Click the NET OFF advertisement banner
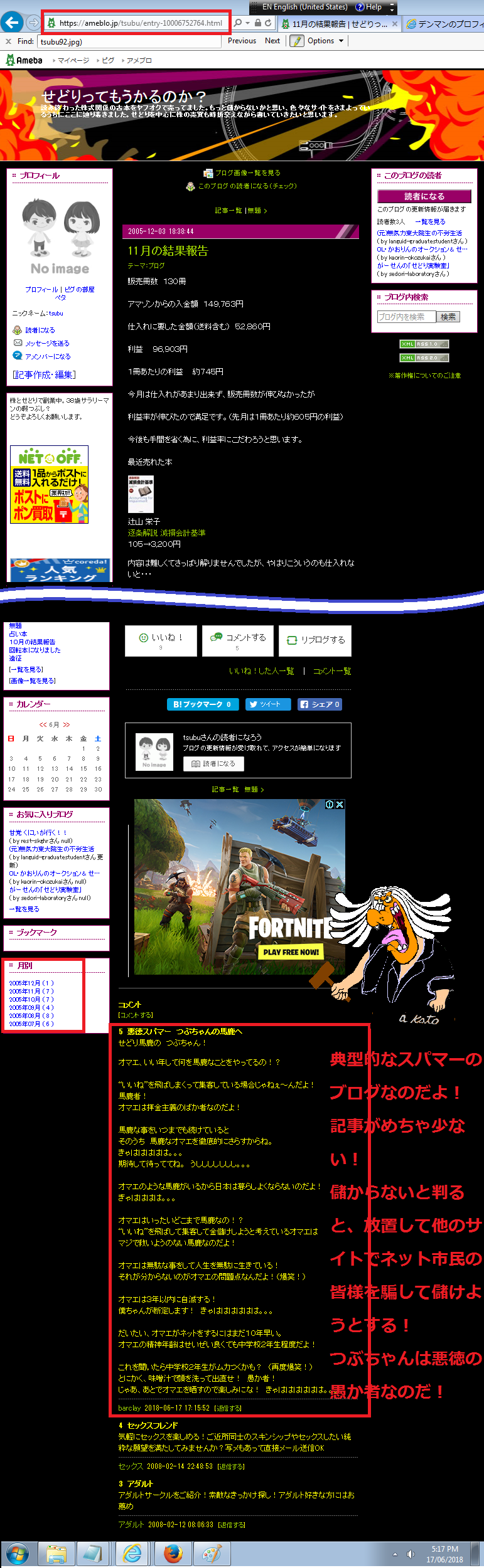Viewport: 484px width, 1568px height. 49,484
